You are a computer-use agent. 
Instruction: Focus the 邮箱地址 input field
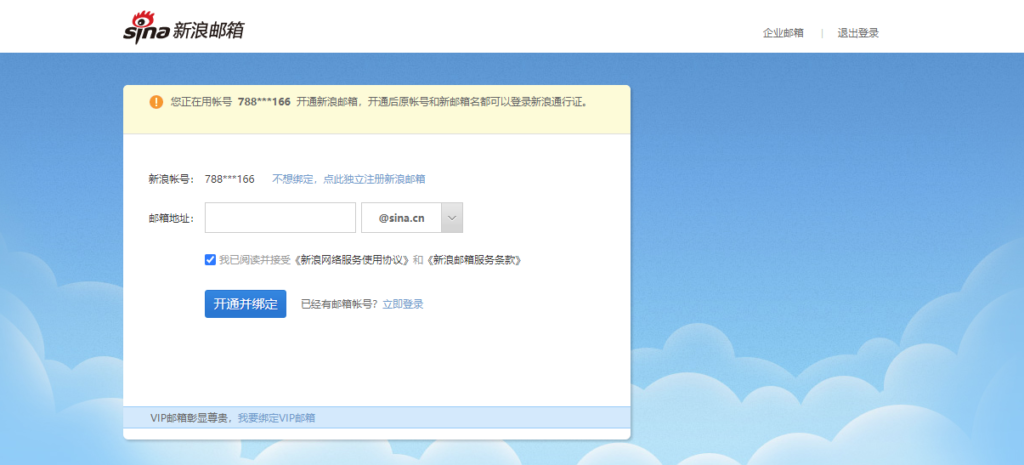pyautogui.click(x=280, y=217)
